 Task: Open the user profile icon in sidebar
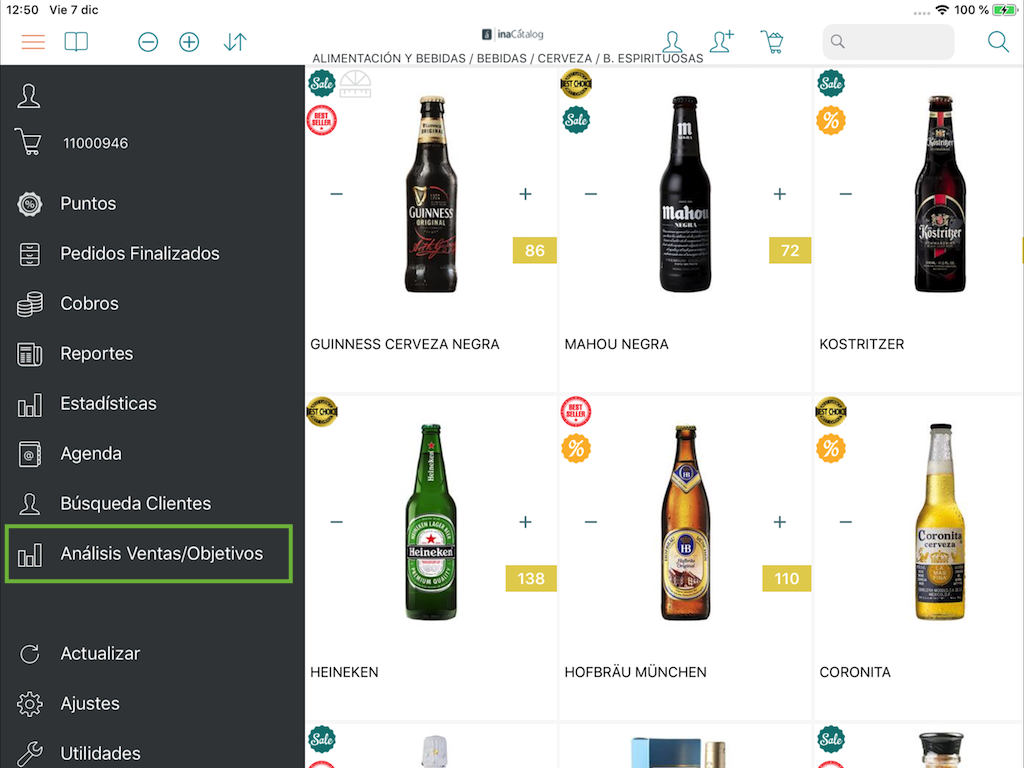point(29,96)
